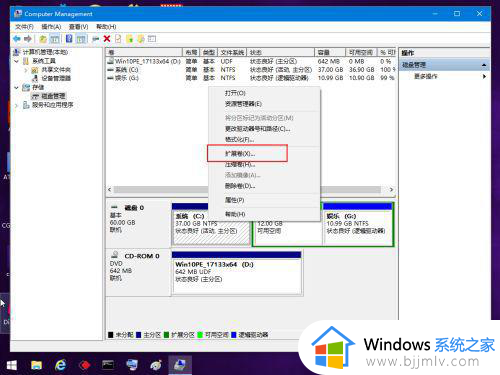Image resolution: width=500 pixels, height=375 pixels.
Task: Sort by the 卷 column header
Action: tap(144, 52)
